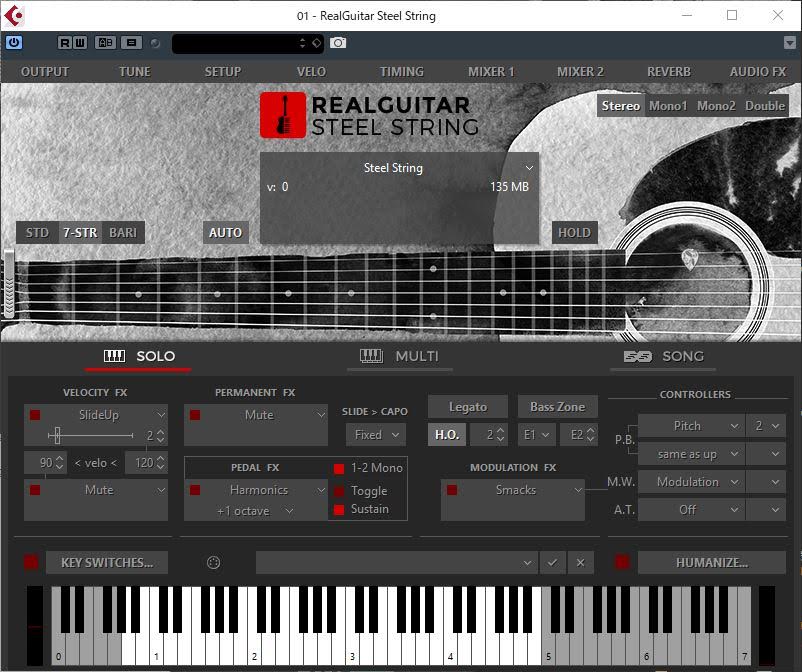Open the Pitch bend controller dropdown
Screen dimensions: 802x672
pyautogui.click(x=690, y=425)
